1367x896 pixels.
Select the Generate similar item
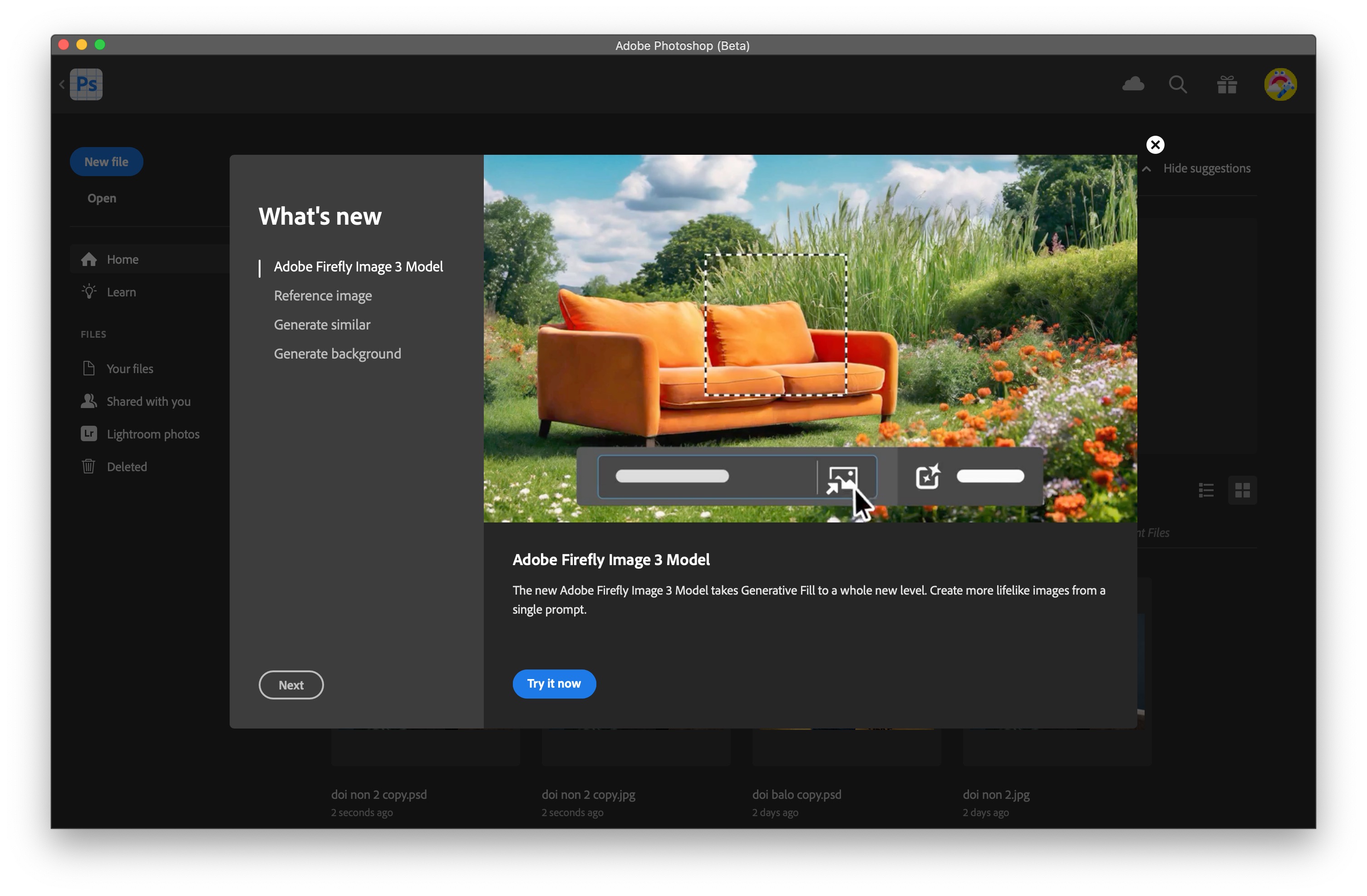pos(322,325)
